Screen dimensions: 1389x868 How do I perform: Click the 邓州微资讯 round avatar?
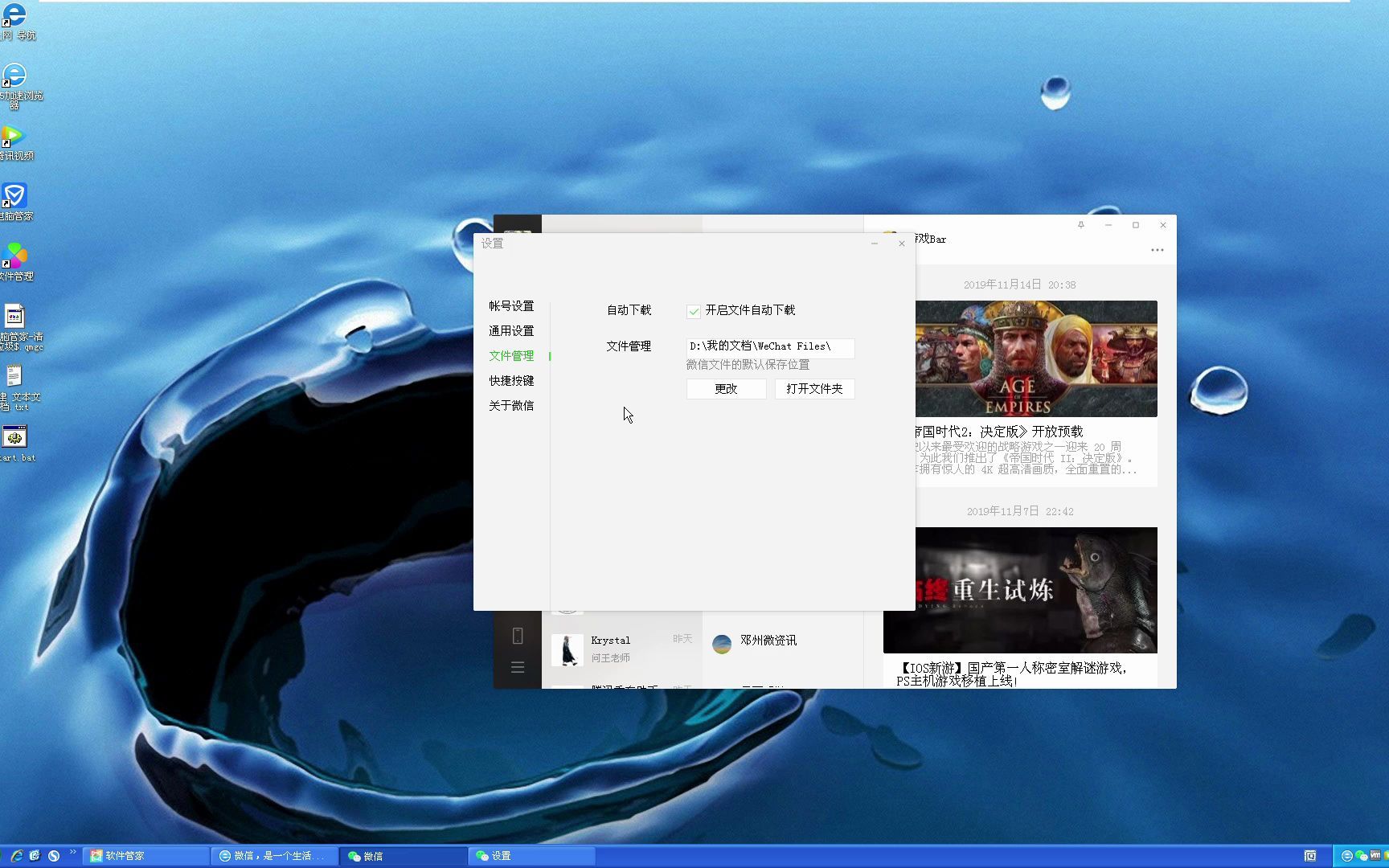(722, 644)
